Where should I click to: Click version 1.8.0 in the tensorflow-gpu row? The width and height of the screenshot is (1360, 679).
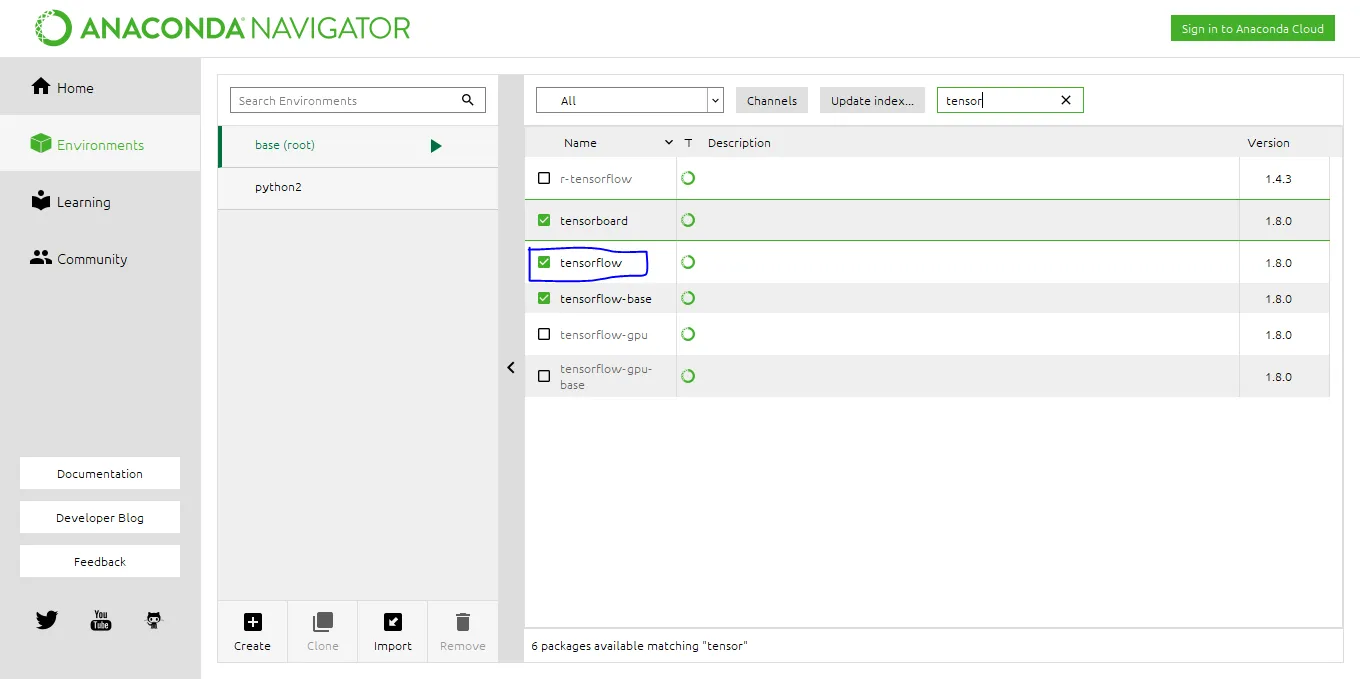[x=1278, y=335]
